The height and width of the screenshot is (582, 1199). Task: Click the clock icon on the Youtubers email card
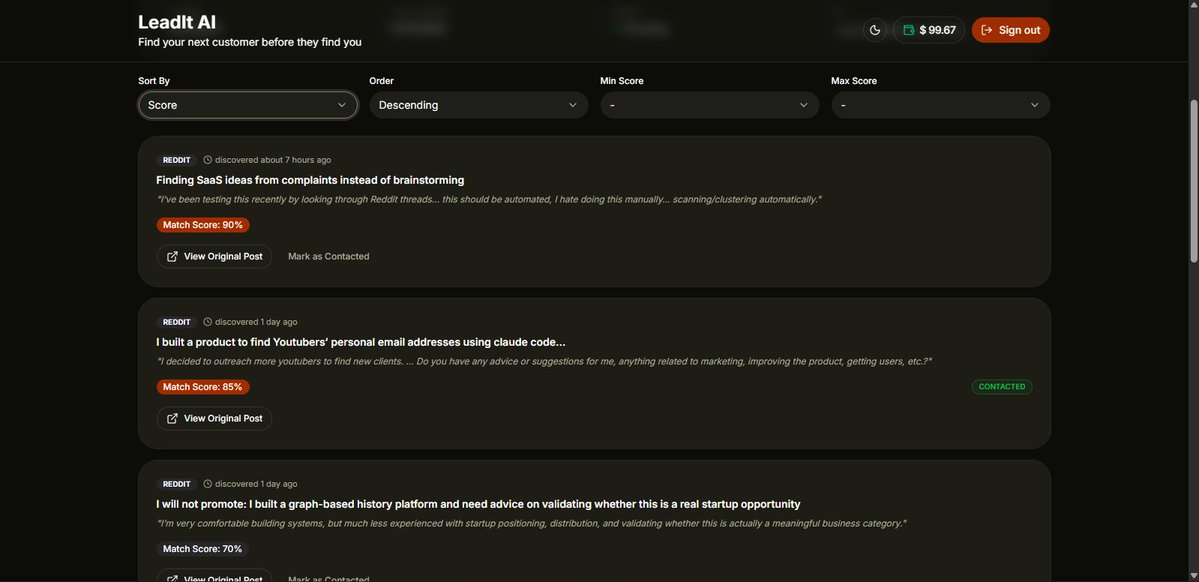tap(207, 322)
